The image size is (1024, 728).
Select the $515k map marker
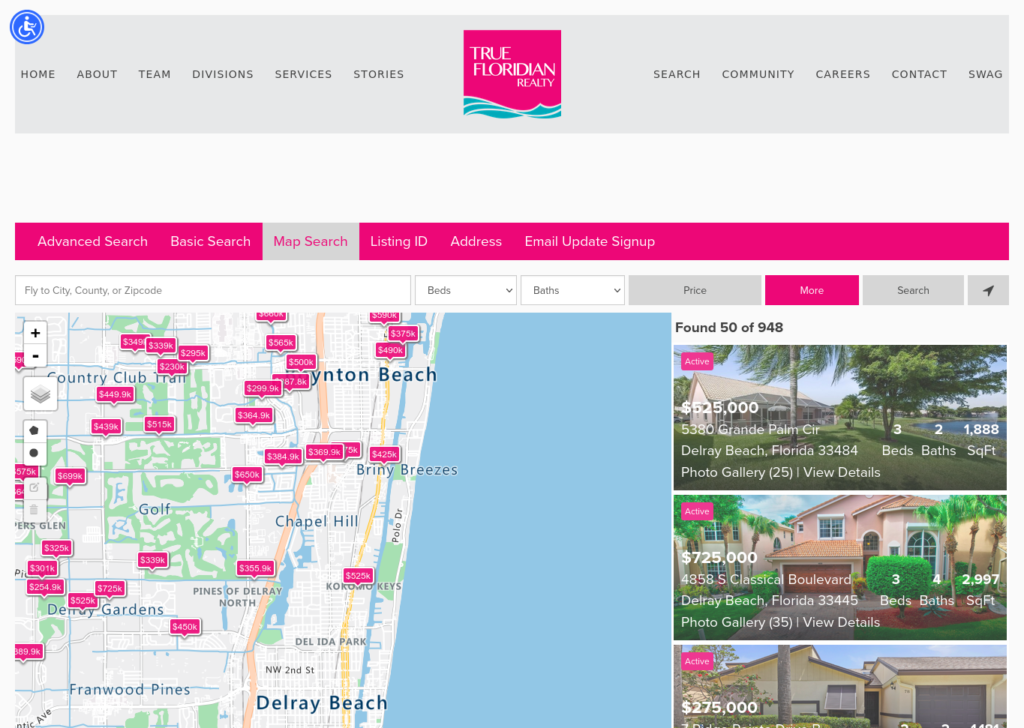[159, 424]
